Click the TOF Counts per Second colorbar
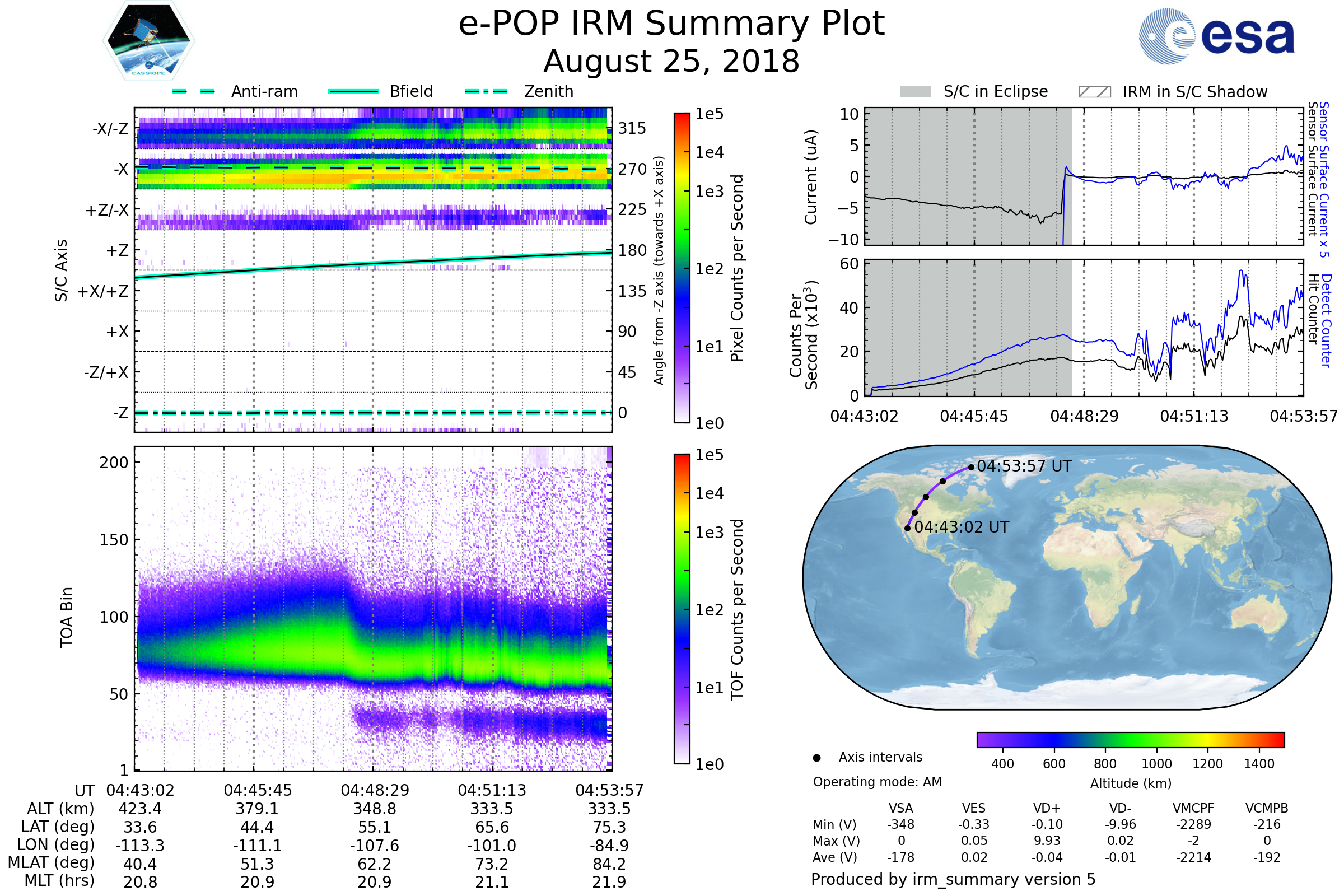This screenshot has width=1344, height=896. coord(682,609)
